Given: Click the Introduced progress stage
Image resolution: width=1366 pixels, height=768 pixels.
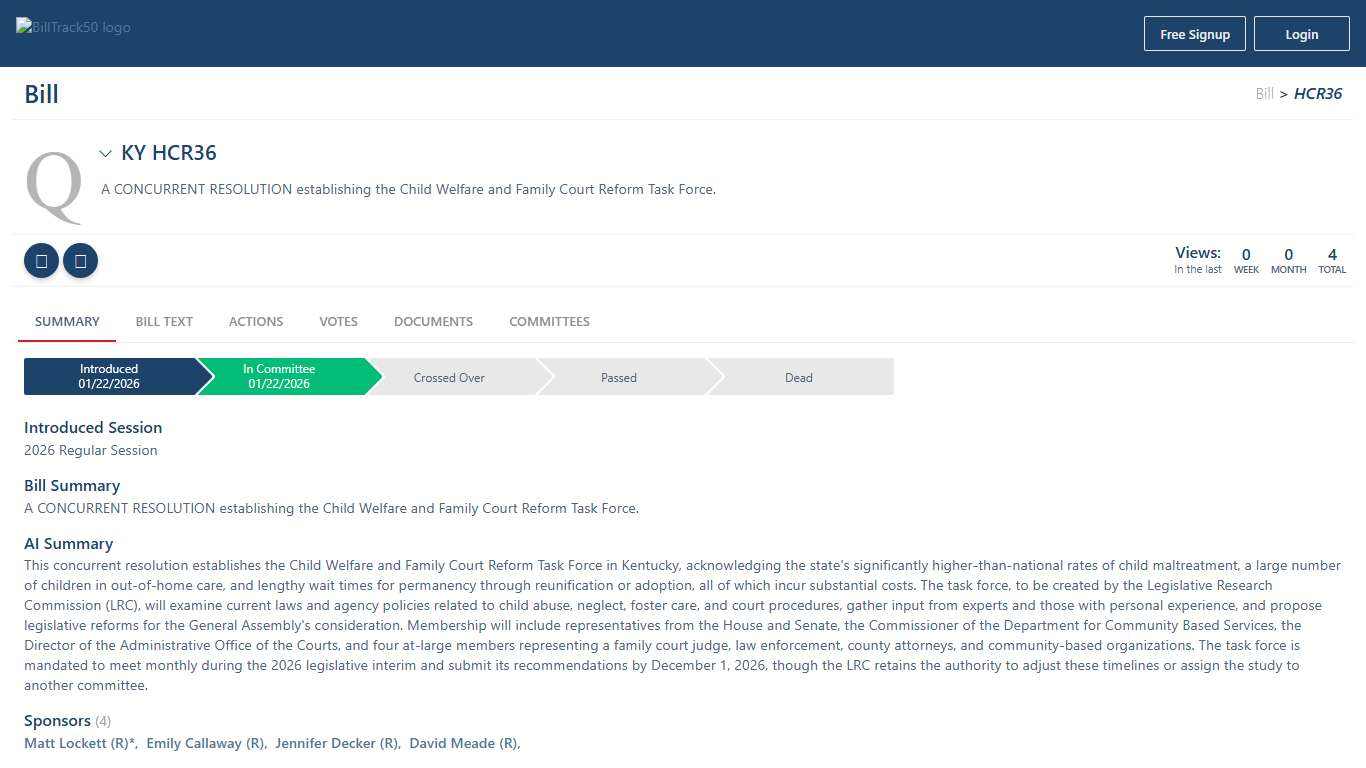Looking at the screenshot, I should pos(109,377).
